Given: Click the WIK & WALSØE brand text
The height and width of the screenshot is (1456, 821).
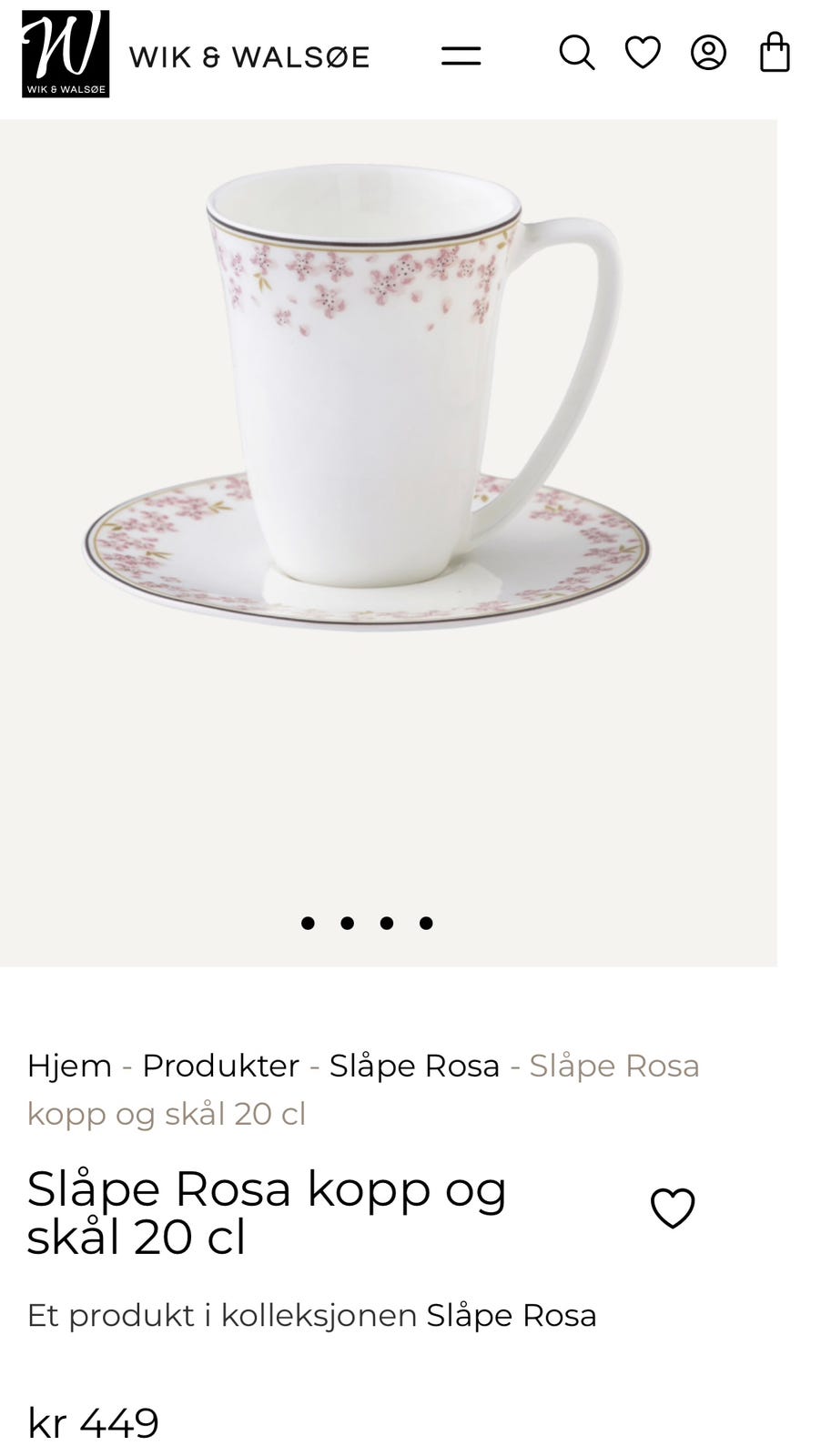Looking at the screenshot, I should pos(249,57).
